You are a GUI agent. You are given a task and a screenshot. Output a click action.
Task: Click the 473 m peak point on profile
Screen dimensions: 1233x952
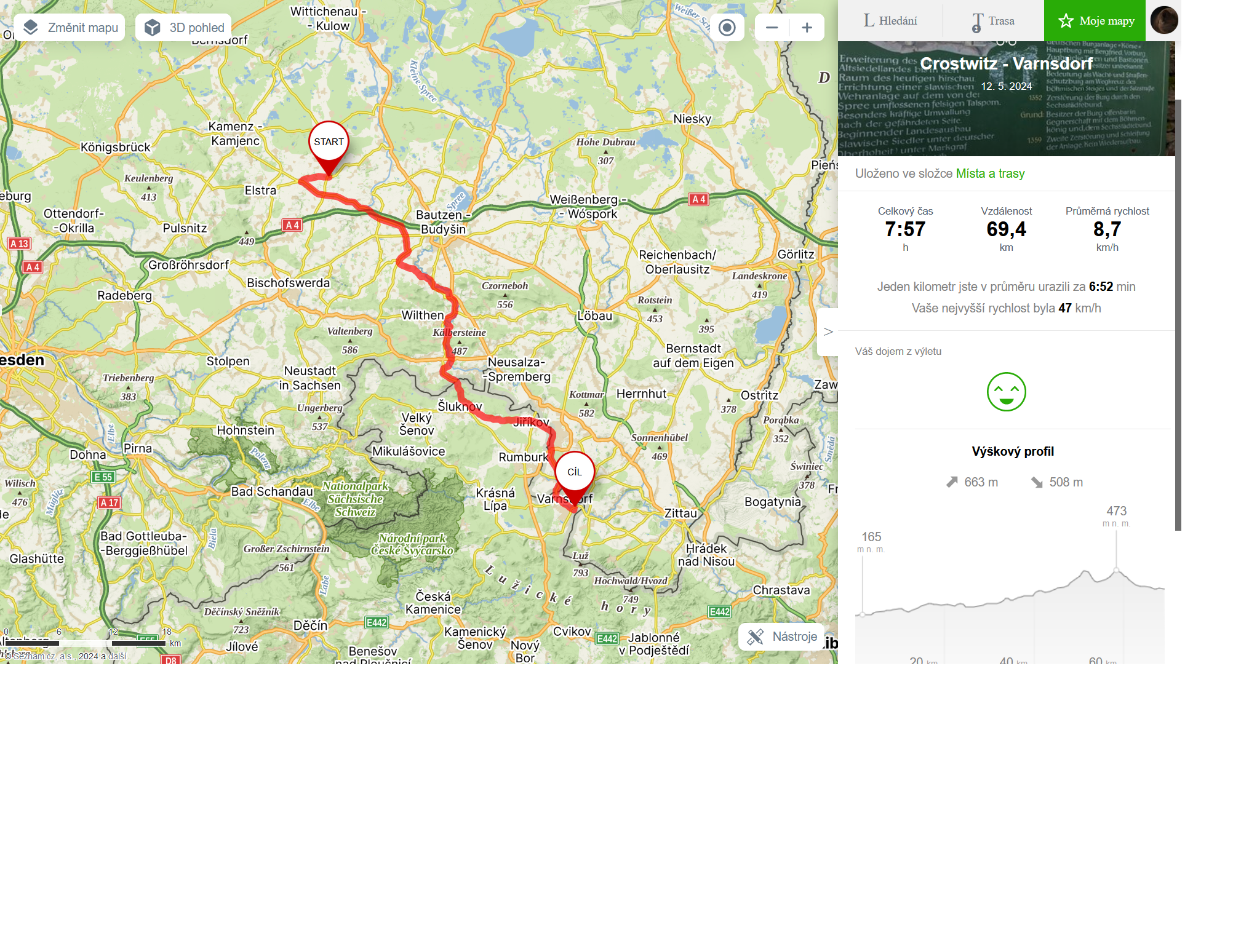(1116, 570)
